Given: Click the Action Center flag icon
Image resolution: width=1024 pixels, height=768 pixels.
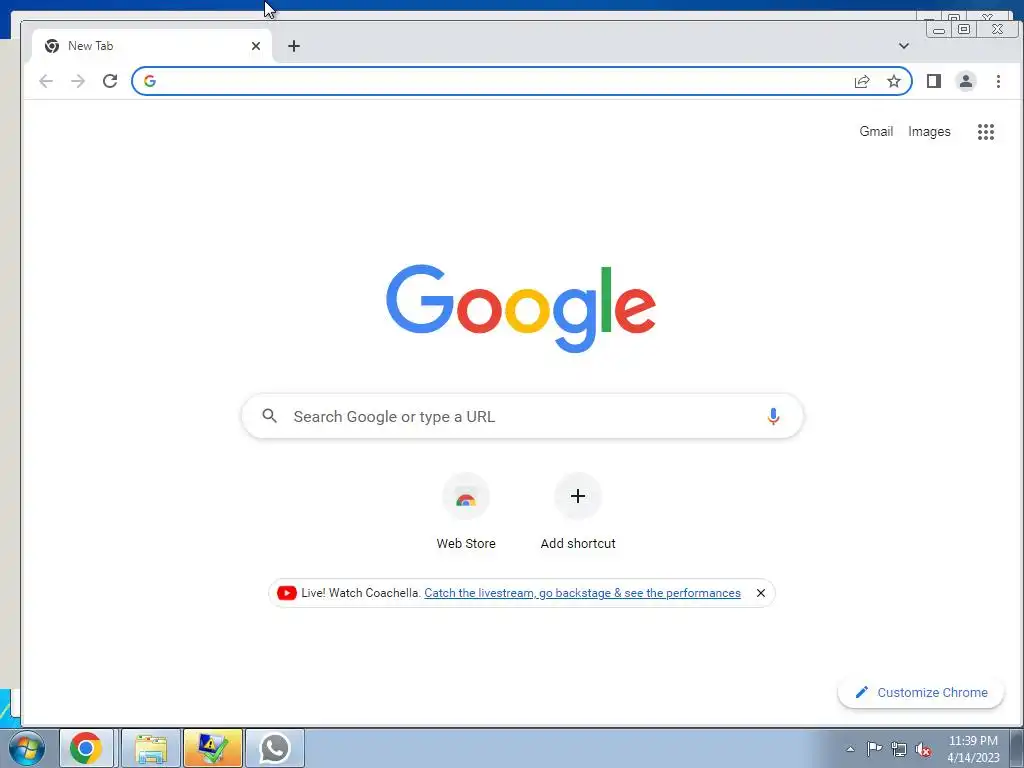Looking at the screenshot, I should (x=874, y=749).
